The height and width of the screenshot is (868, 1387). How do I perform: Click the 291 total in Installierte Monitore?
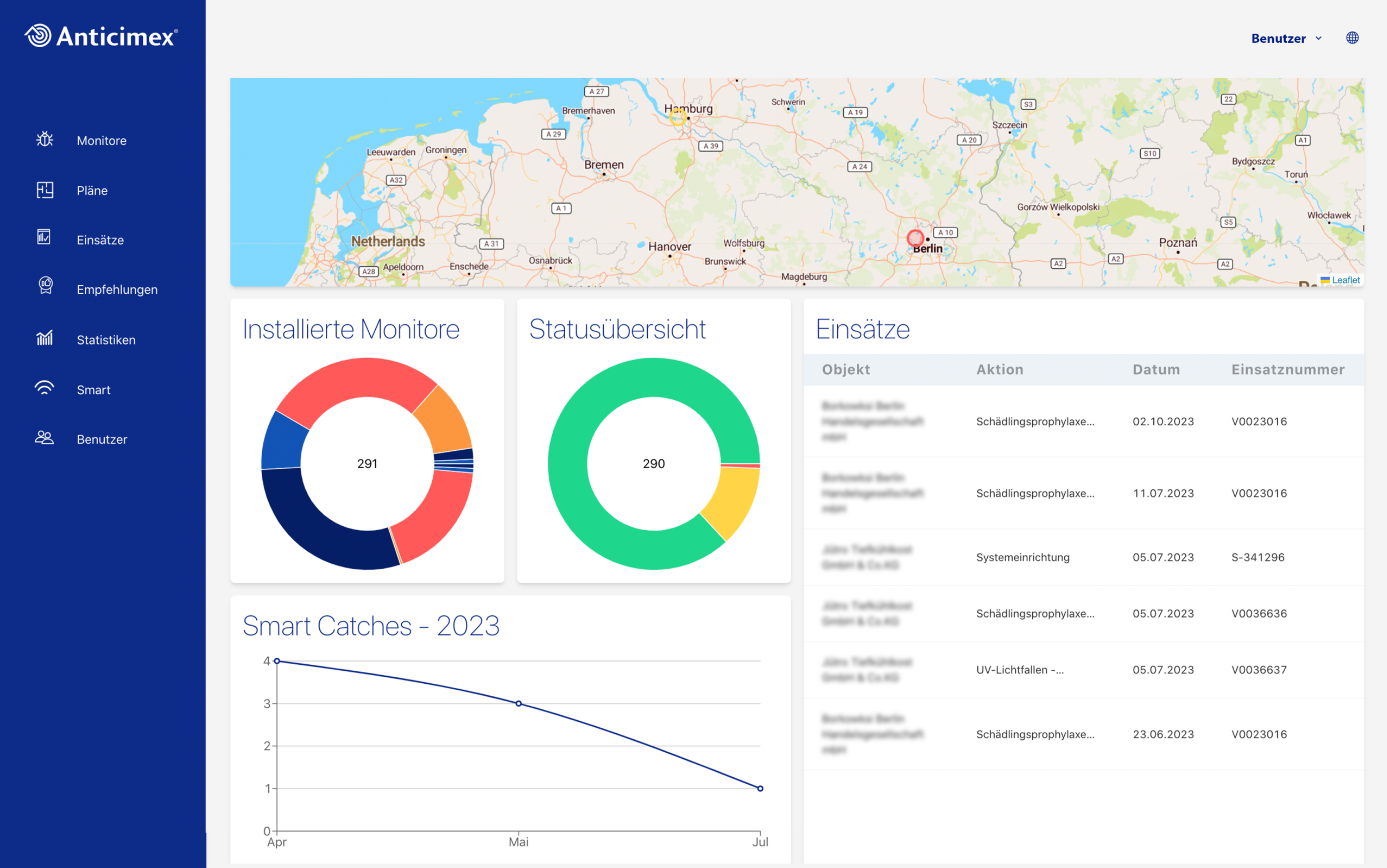tap(367, 464)
